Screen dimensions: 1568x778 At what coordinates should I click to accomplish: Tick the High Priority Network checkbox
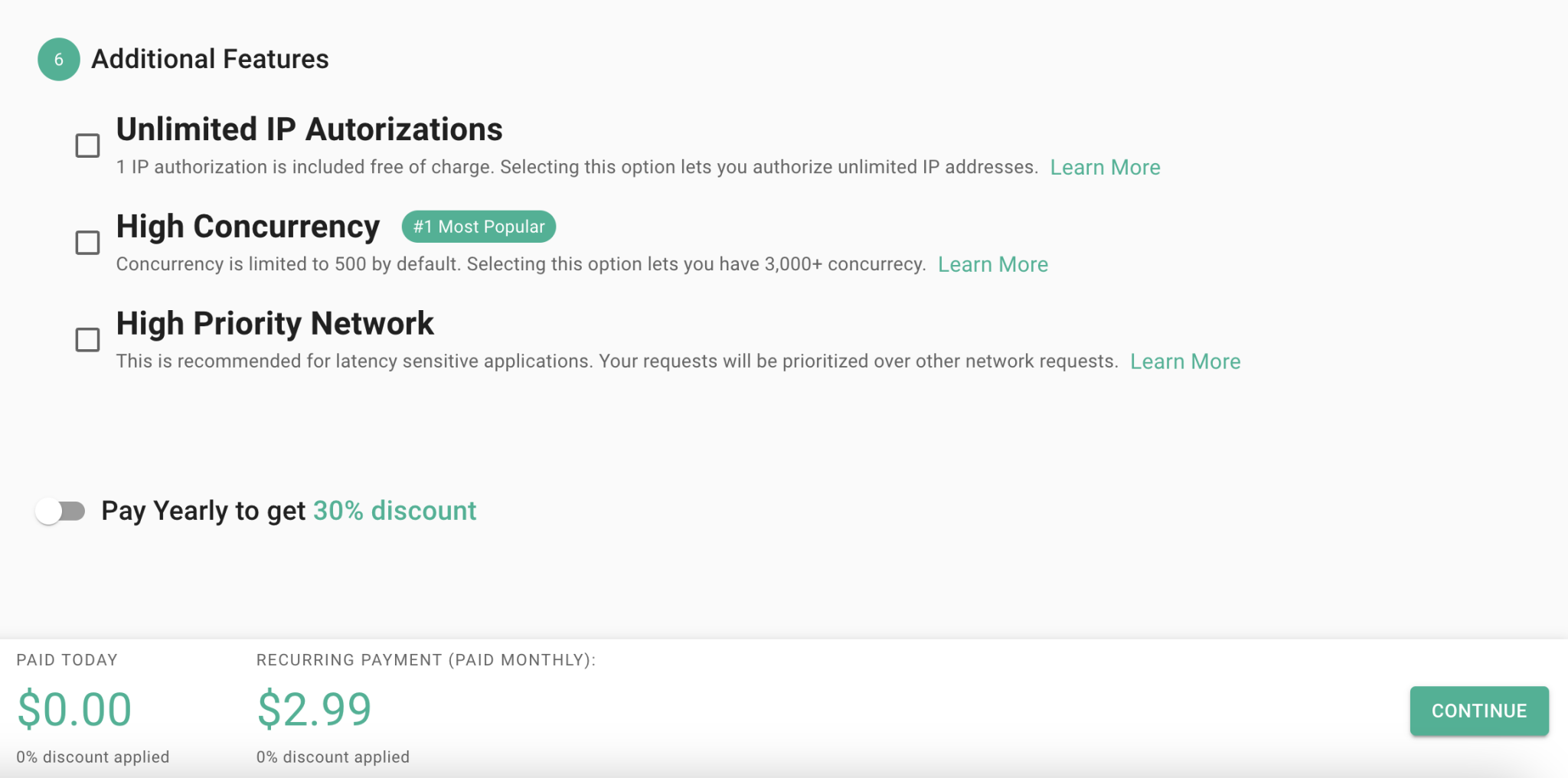click(88, 339)
